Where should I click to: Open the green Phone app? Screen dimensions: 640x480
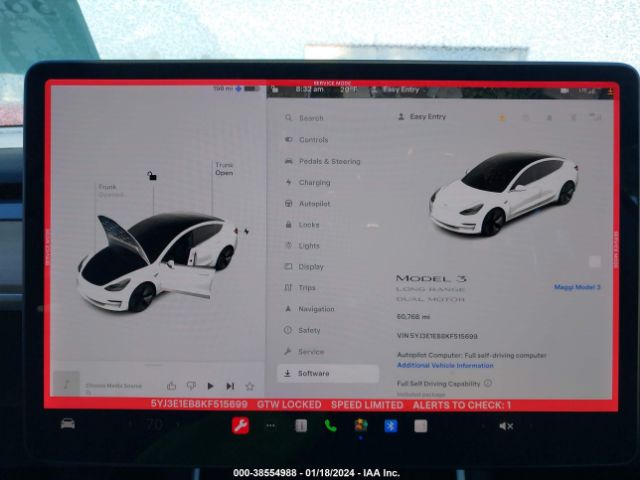pos(330,426)
